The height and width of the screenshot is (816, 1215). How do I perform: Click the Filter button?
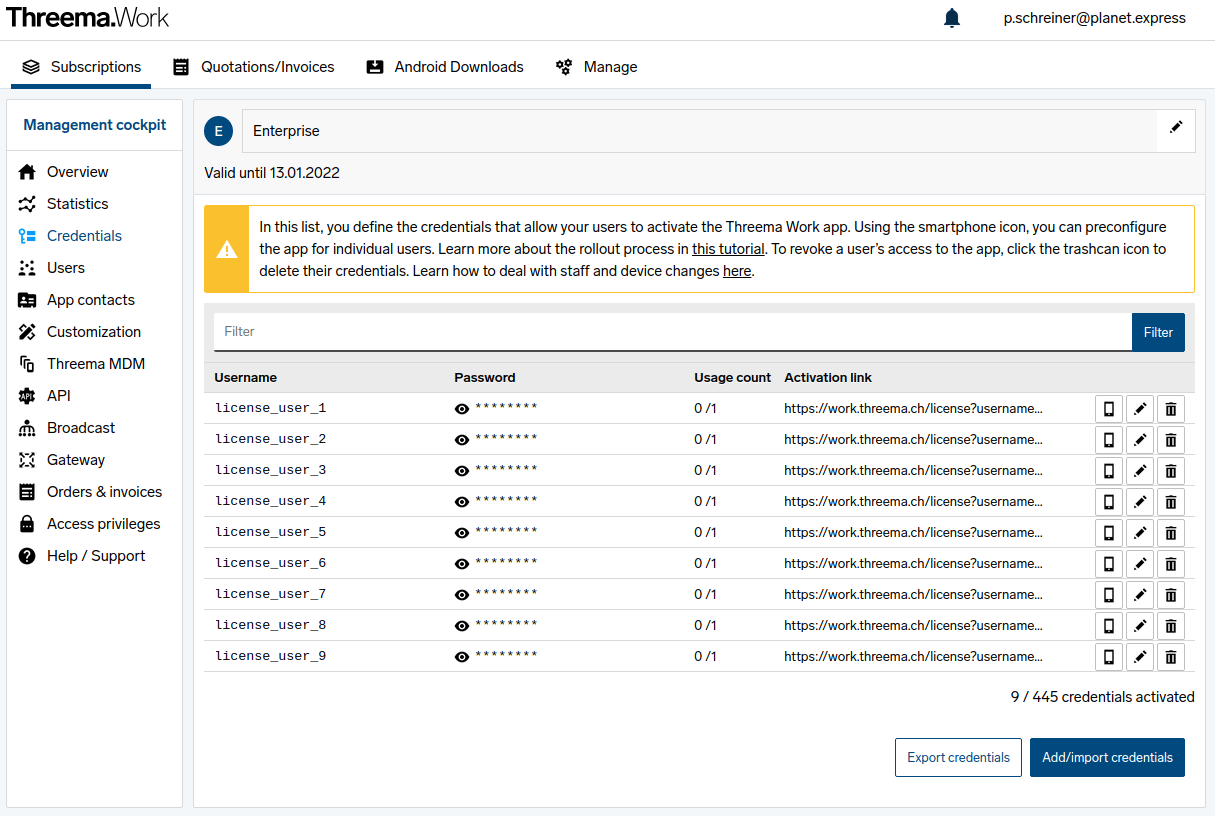click(1158, 332)
